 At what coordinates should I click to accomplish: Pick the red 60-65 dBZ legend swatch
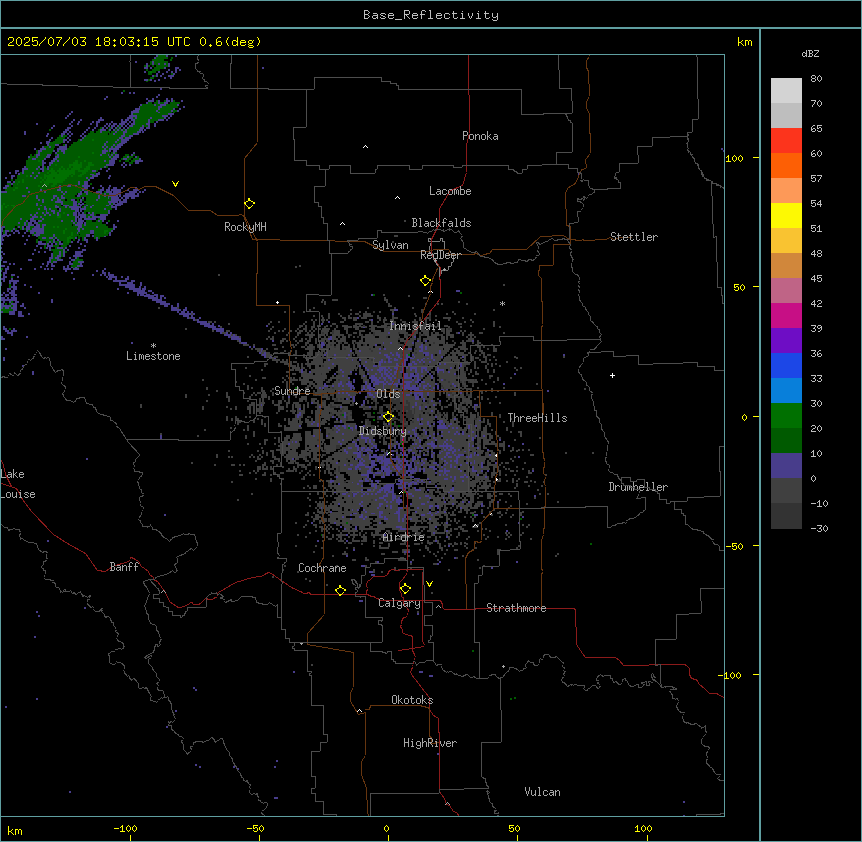(x=786, y=141)
